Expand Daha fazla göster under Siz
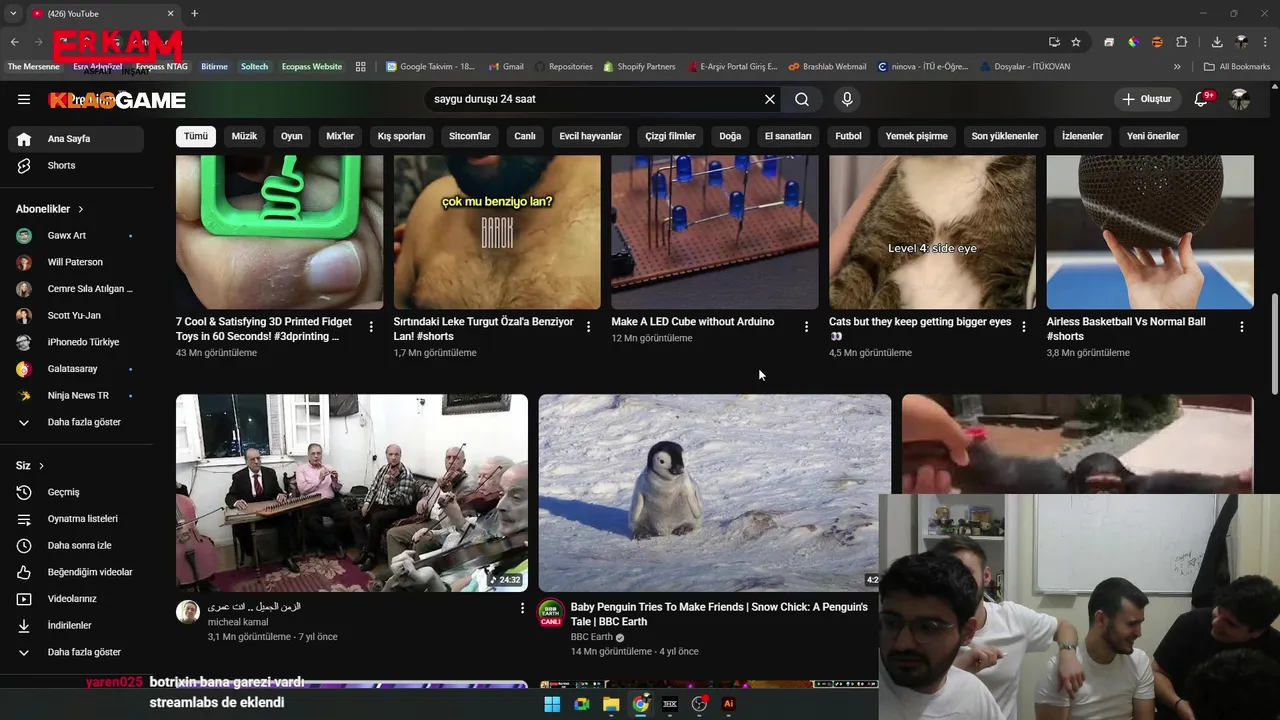 click(x=76, y=652)
